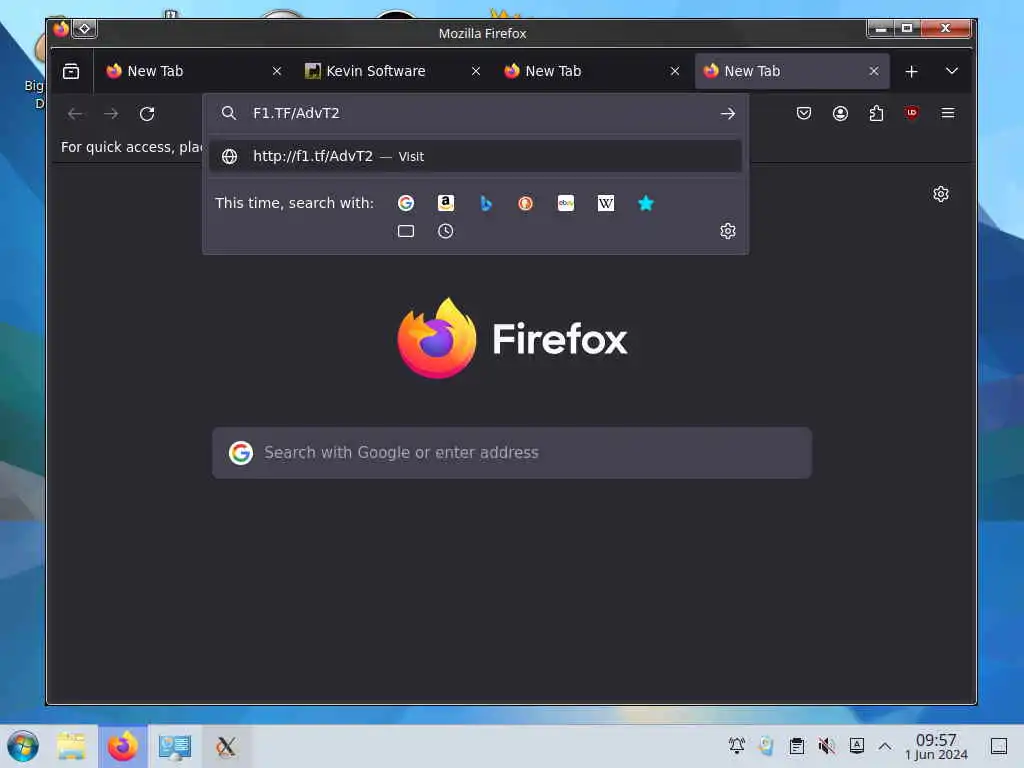Search history using the clock icon

click(x=445, y=231)
